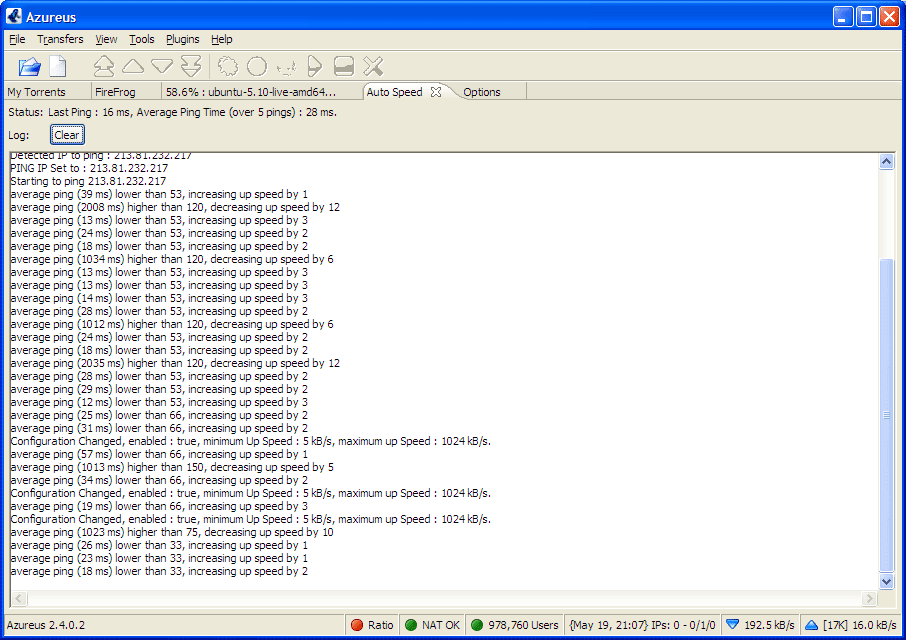
Task: Click the 192.5 kB/s download speed value
Action: (x=769, y=625)
